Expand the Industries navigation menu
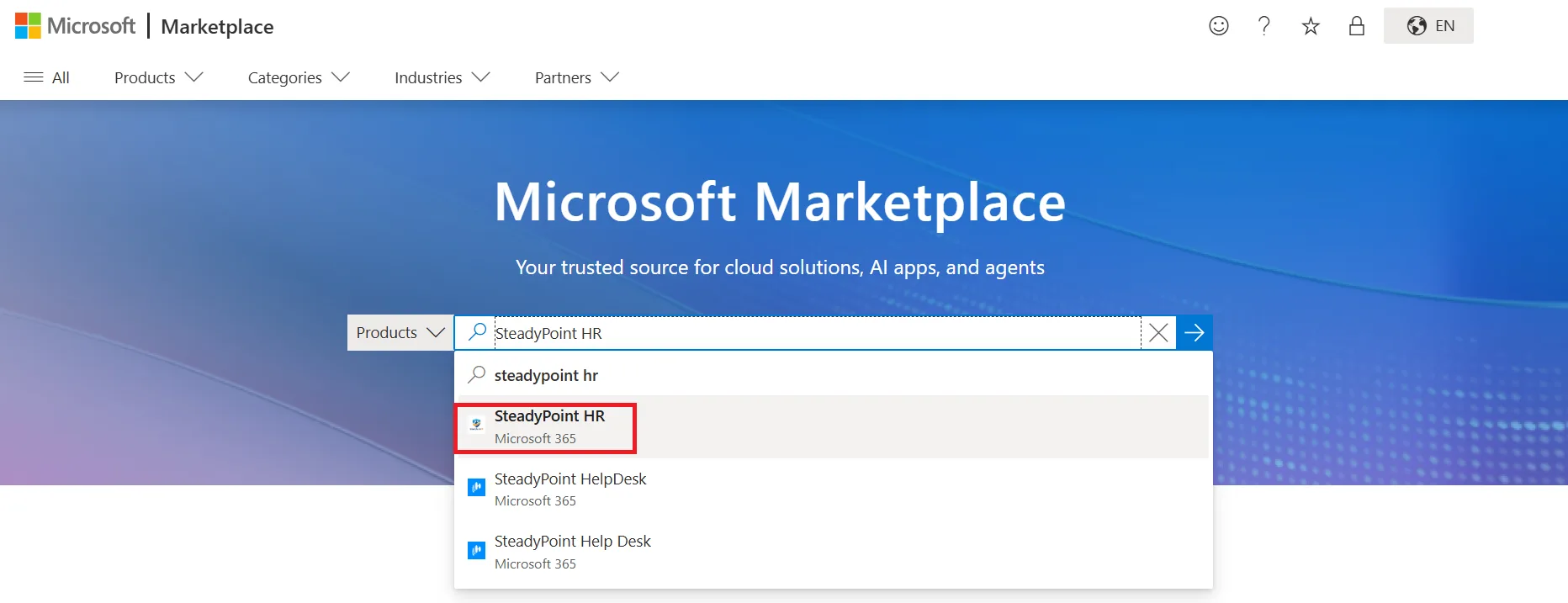 (442, 77)
